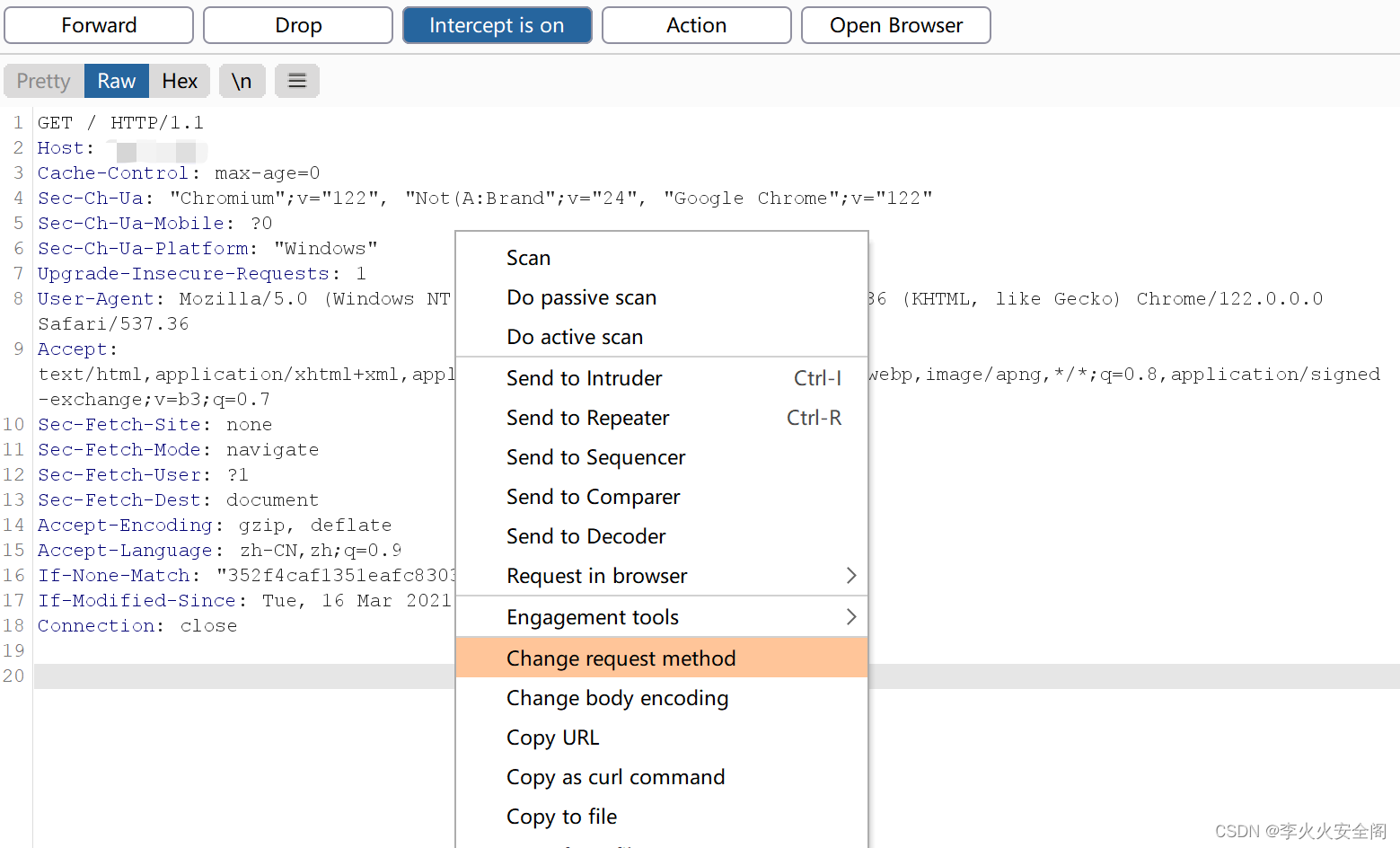Switch to the Pretty view tab
1400x848 pixels.
point(43,81)
